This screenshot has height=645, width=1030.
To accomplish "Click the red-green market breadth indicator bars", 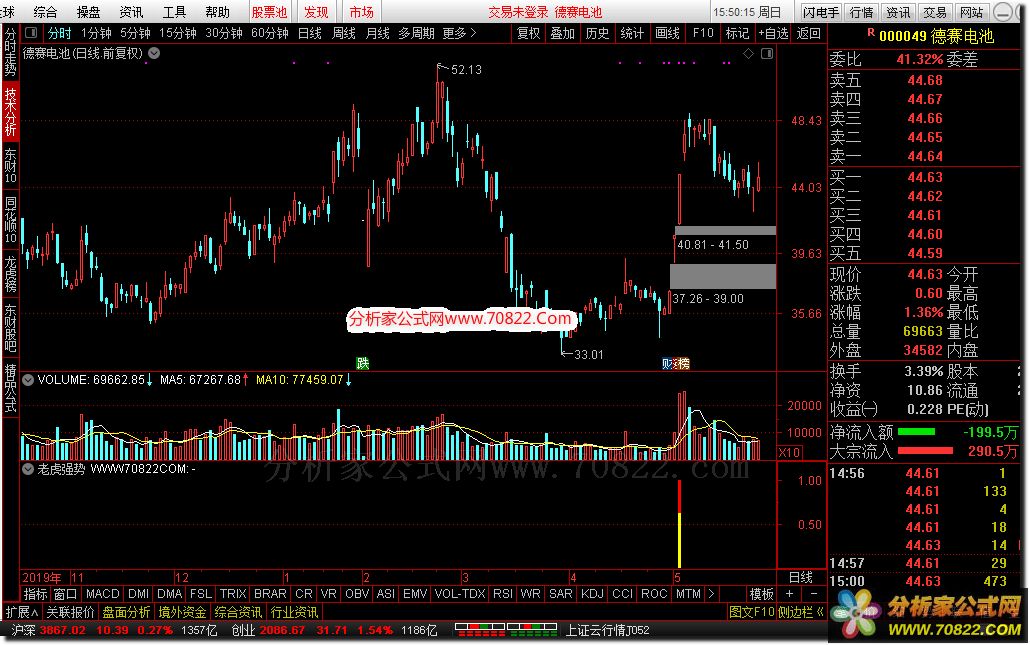I will click(506, 631).
